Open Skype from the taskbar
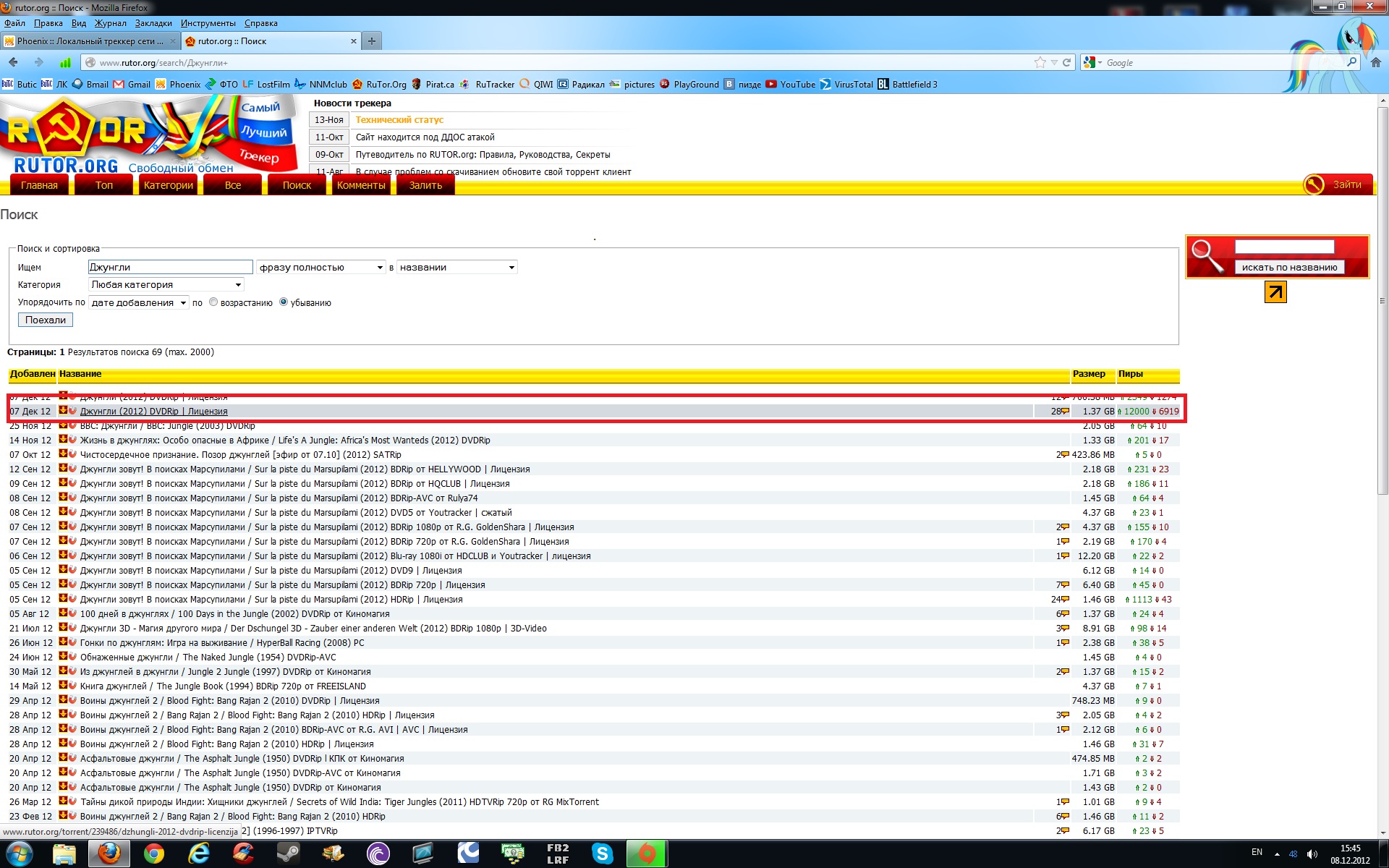 602,854
